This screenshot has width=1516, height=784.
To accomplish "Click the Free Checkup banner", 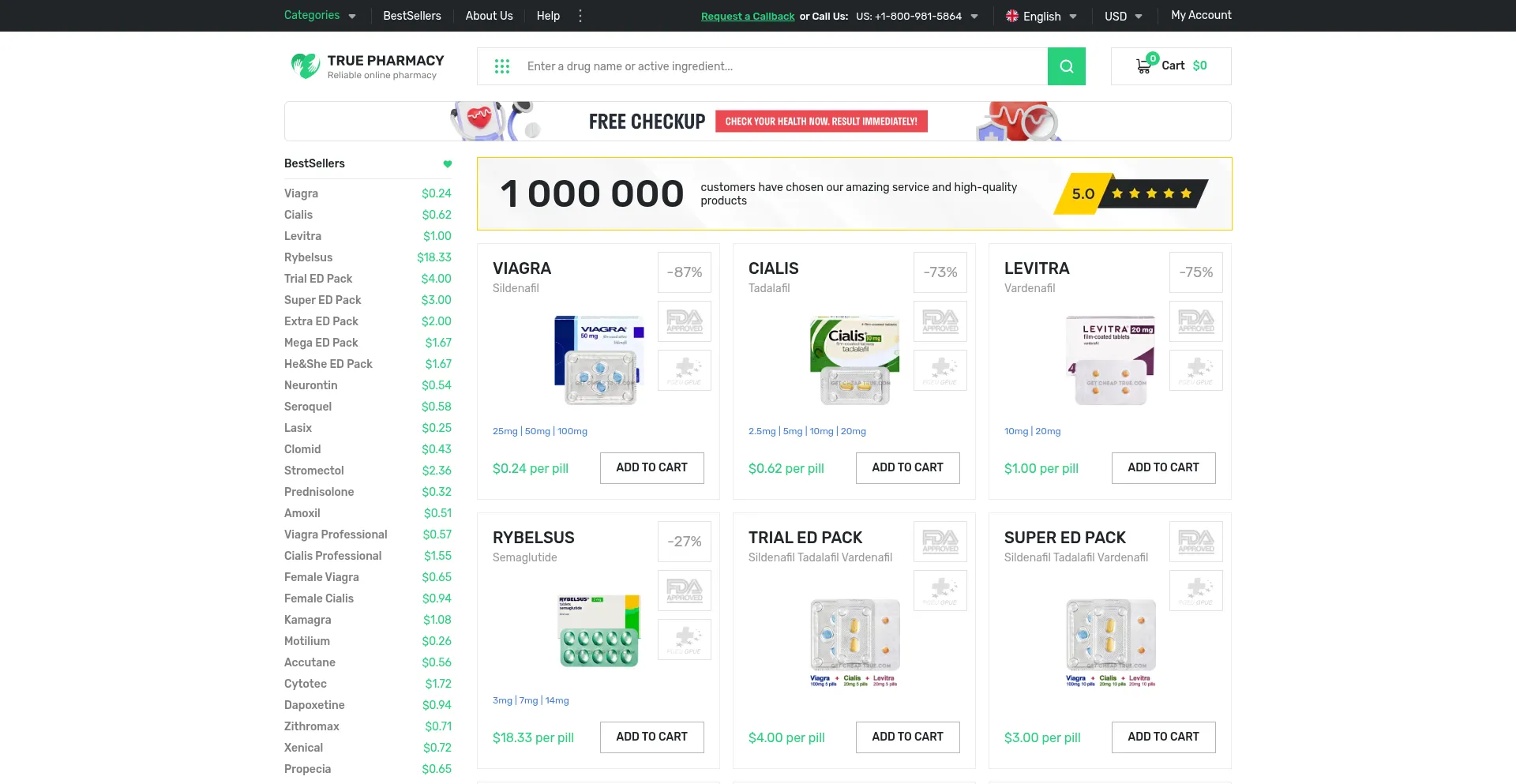I will point(758,121).
